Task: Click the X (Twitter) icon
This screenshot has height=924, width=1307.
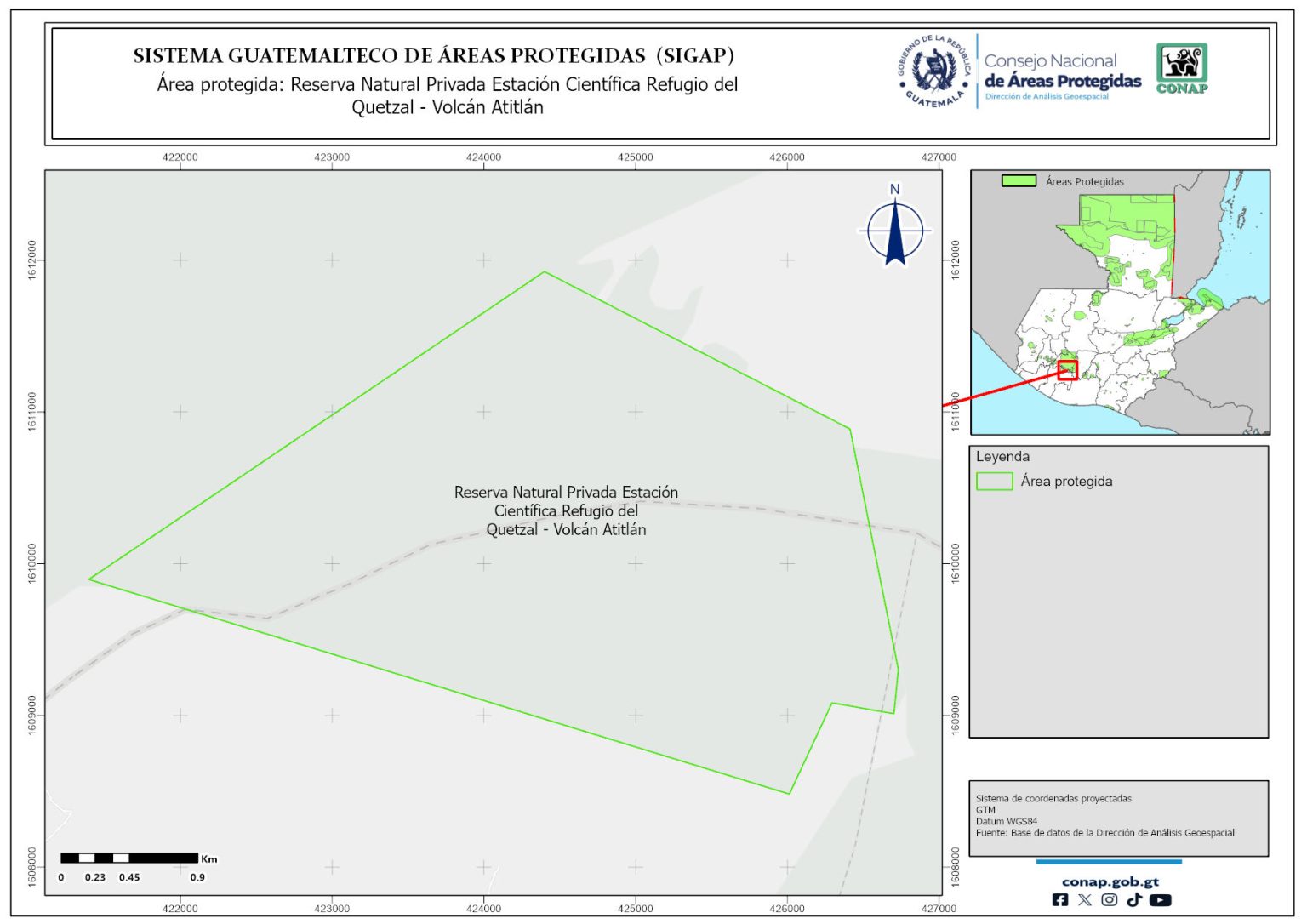Action: point(1084,899)
